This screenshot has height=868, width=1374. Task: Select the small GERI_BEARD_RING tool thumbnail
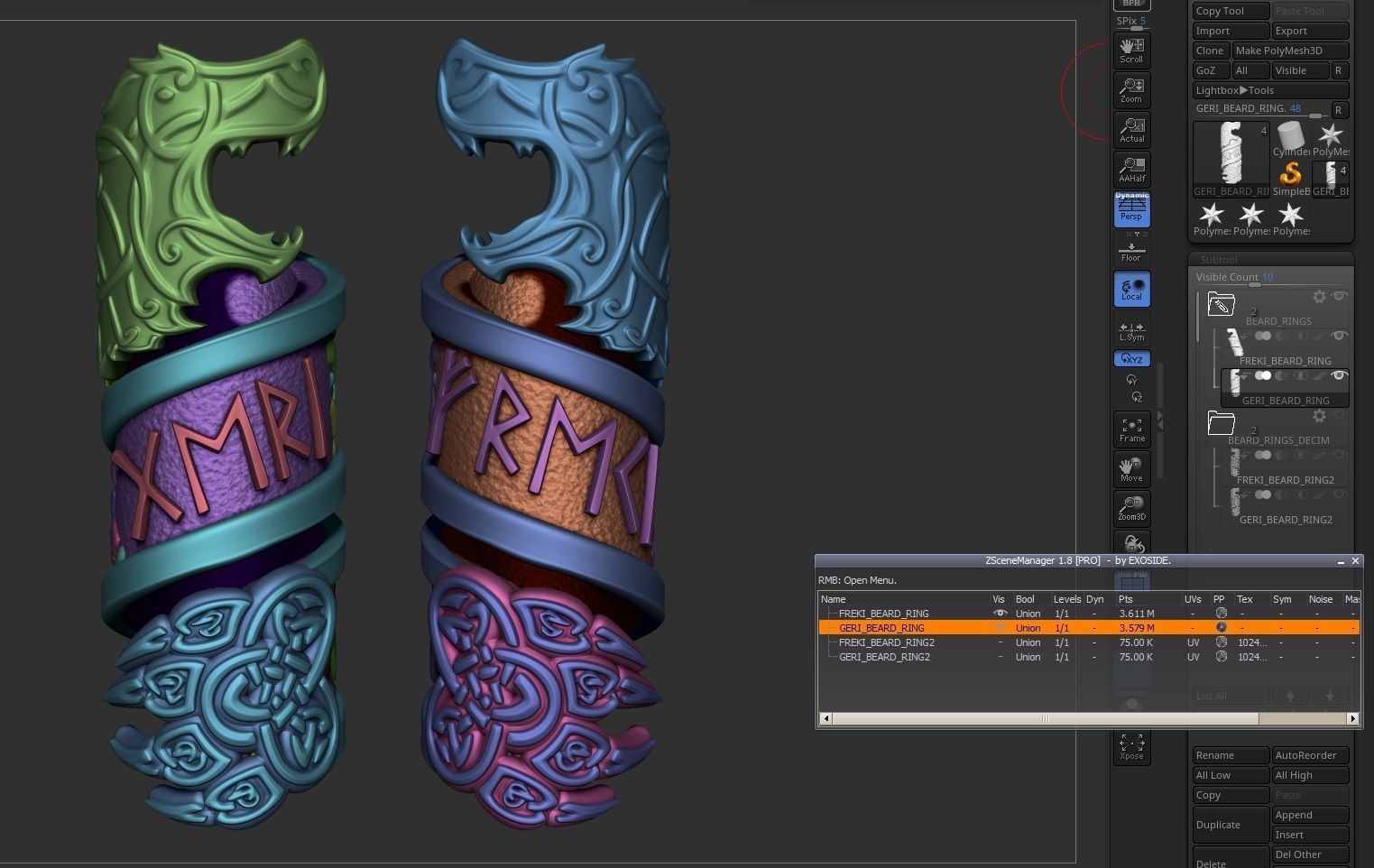[1331, 178]
